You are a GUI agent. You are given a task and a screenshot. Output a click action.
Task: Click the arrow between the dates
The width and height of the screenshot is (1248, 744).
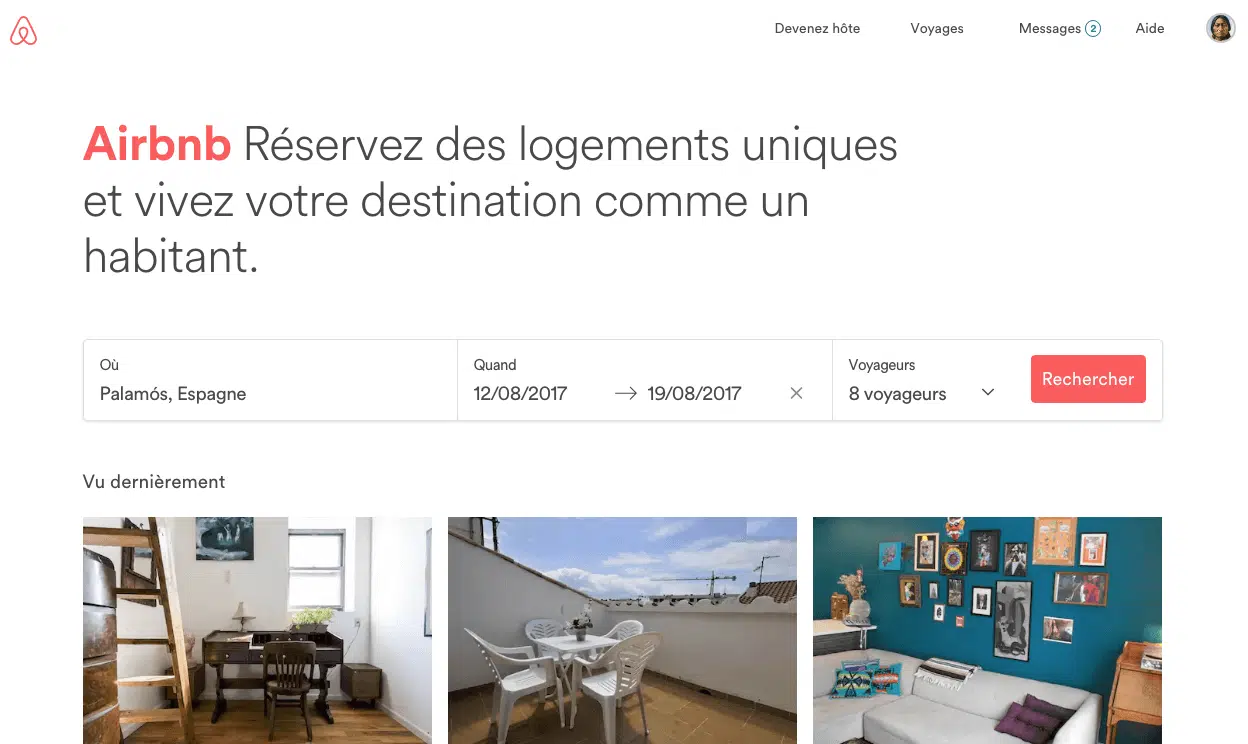(x=626, y=393)
